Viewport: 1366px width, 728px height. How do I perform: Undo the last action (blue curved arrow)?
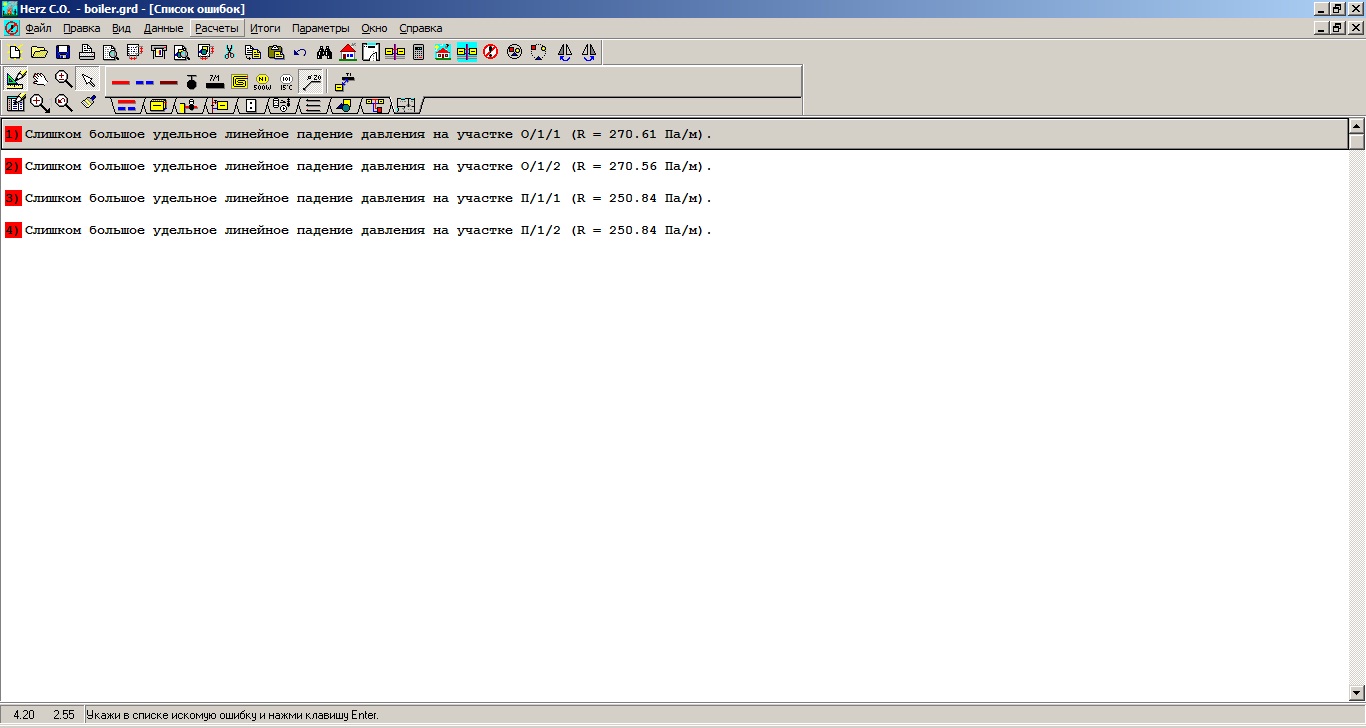[300, 52]
